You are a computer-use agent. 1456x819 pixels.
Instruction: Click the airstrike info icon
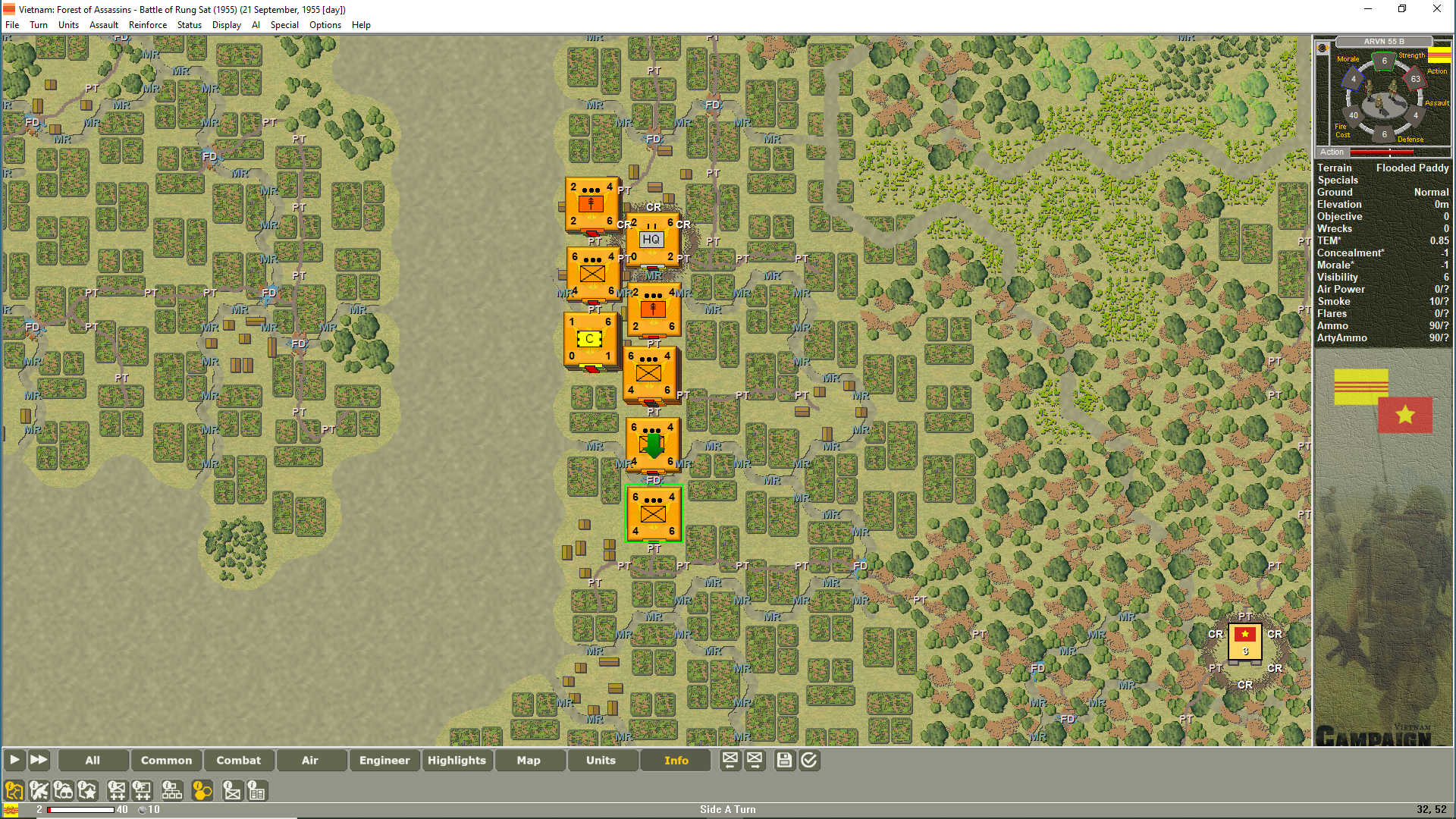pos(39,791)
